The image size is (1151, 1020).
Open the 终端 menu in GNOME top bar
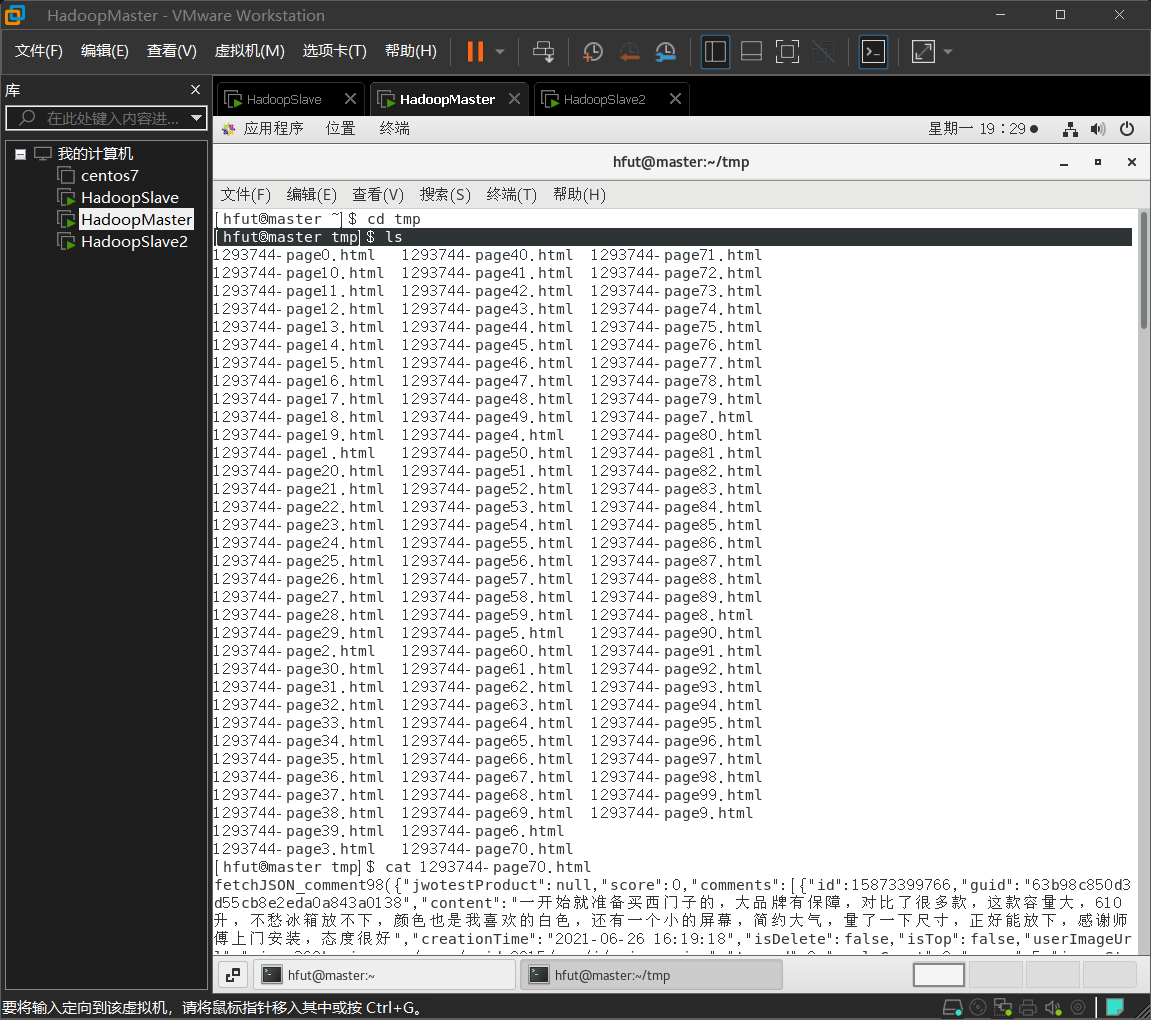[x=394, y=128]
